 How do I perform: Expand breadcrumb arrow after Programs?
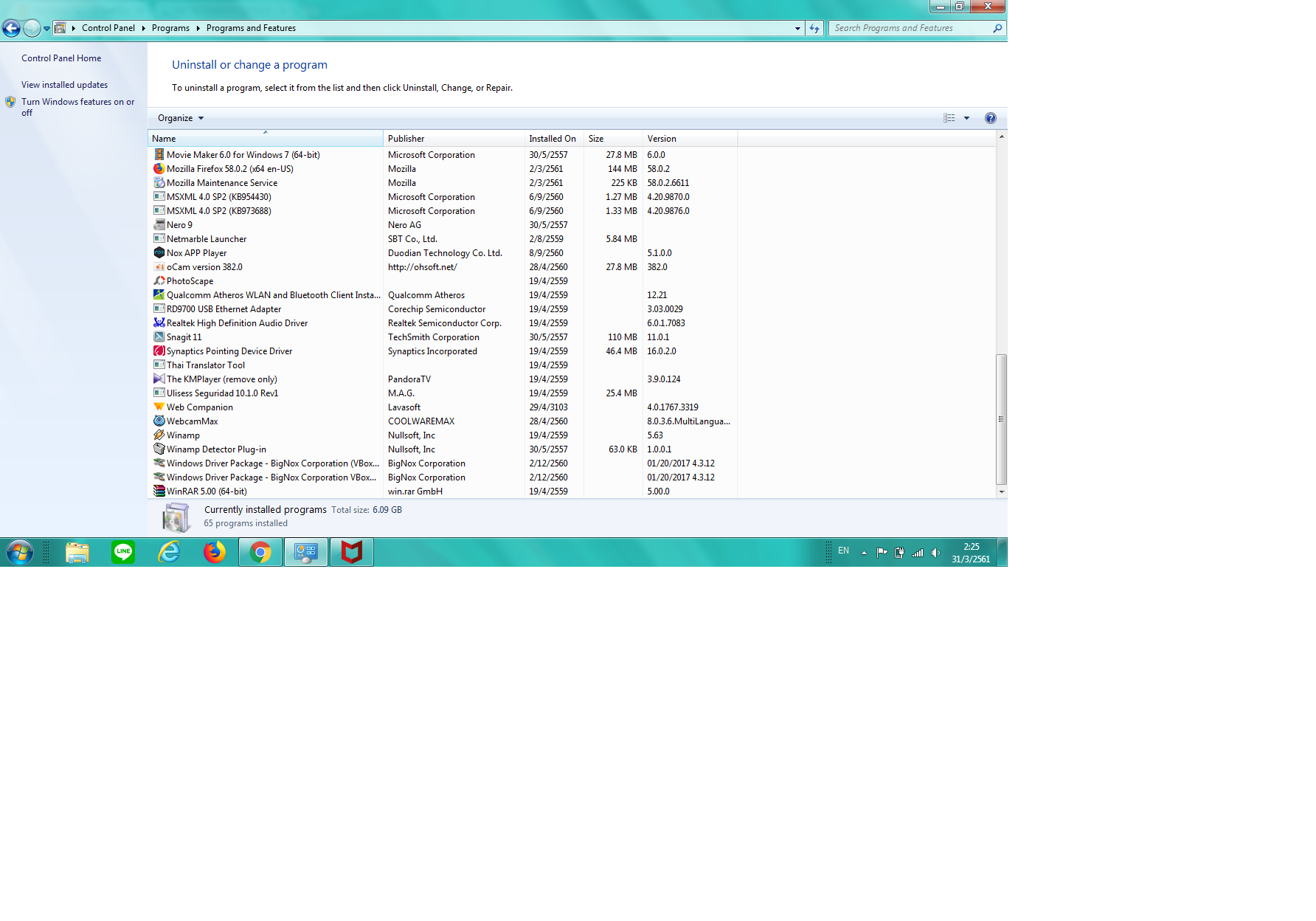[x=198, y=28]
